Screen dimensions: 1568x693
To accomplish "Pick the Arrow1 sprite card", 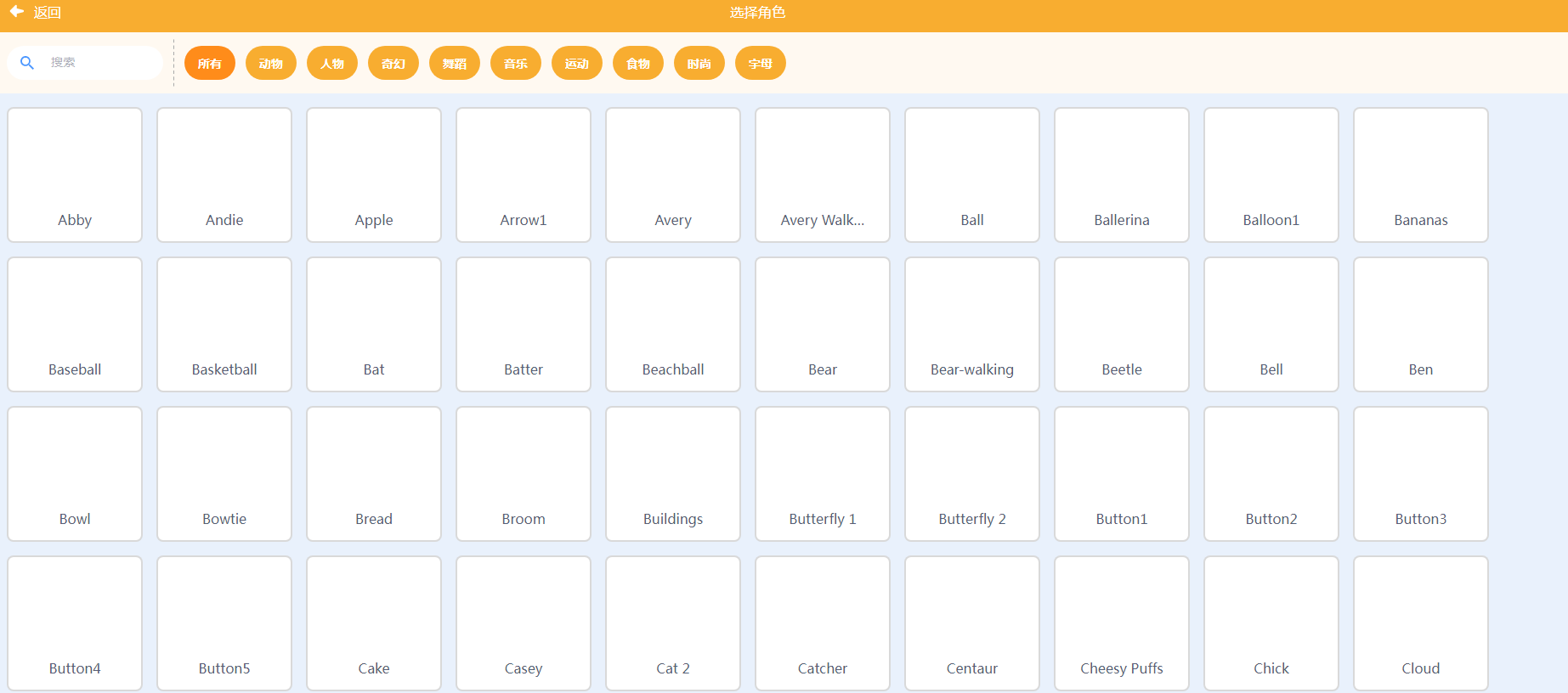I will [x=524, y=175].
